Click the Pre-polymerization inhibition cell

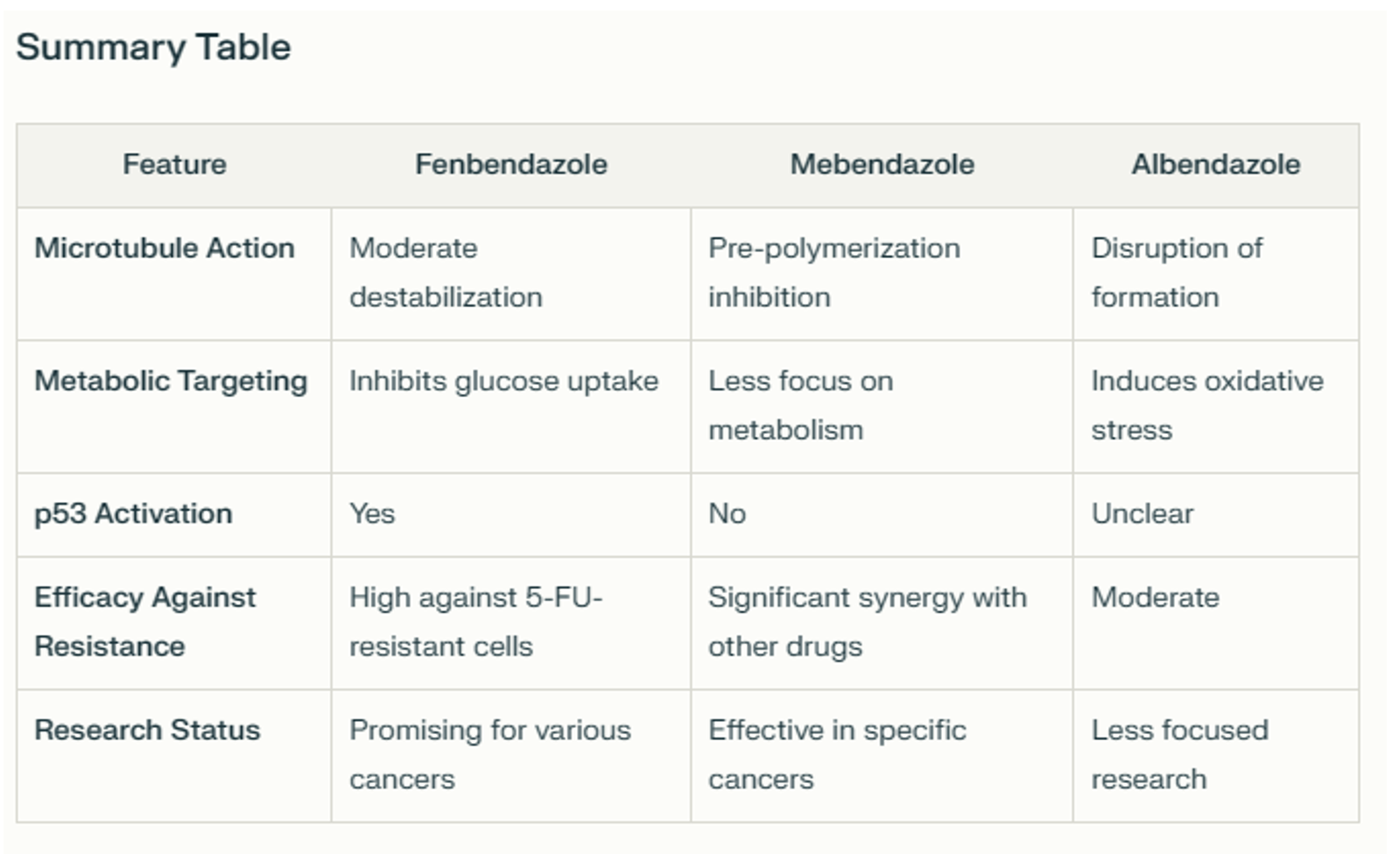point(833,272)
